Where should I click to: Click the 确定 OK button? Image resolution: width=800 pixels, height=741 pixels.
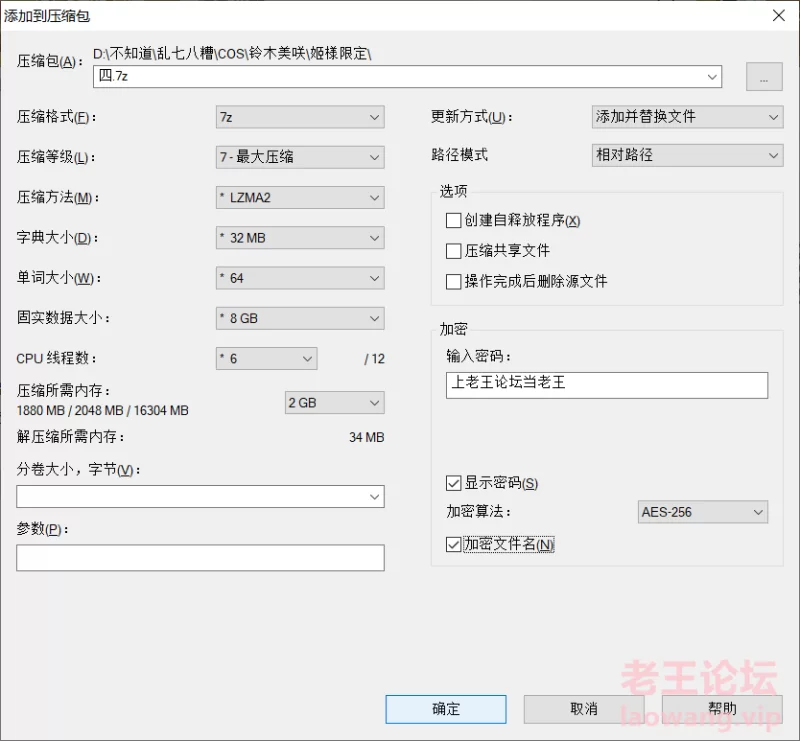(x=446, y=709)
